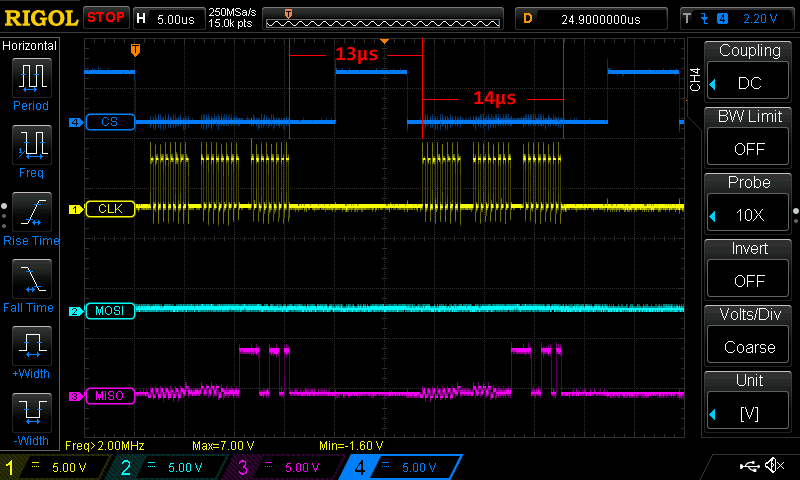
Task: Select the MOSI channel 2 label
Action: (110, 311)
